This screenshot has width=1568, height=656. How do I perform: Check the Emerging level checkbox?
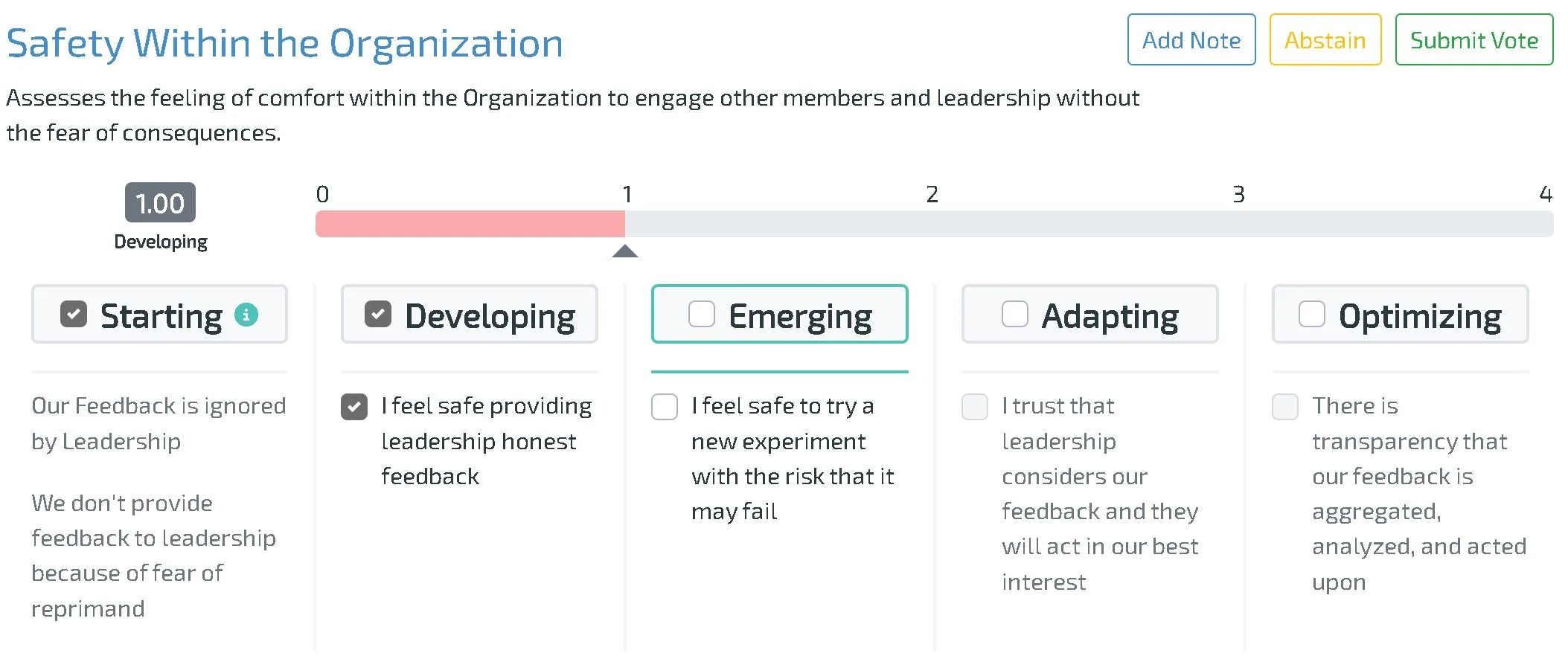pos(702,315)
